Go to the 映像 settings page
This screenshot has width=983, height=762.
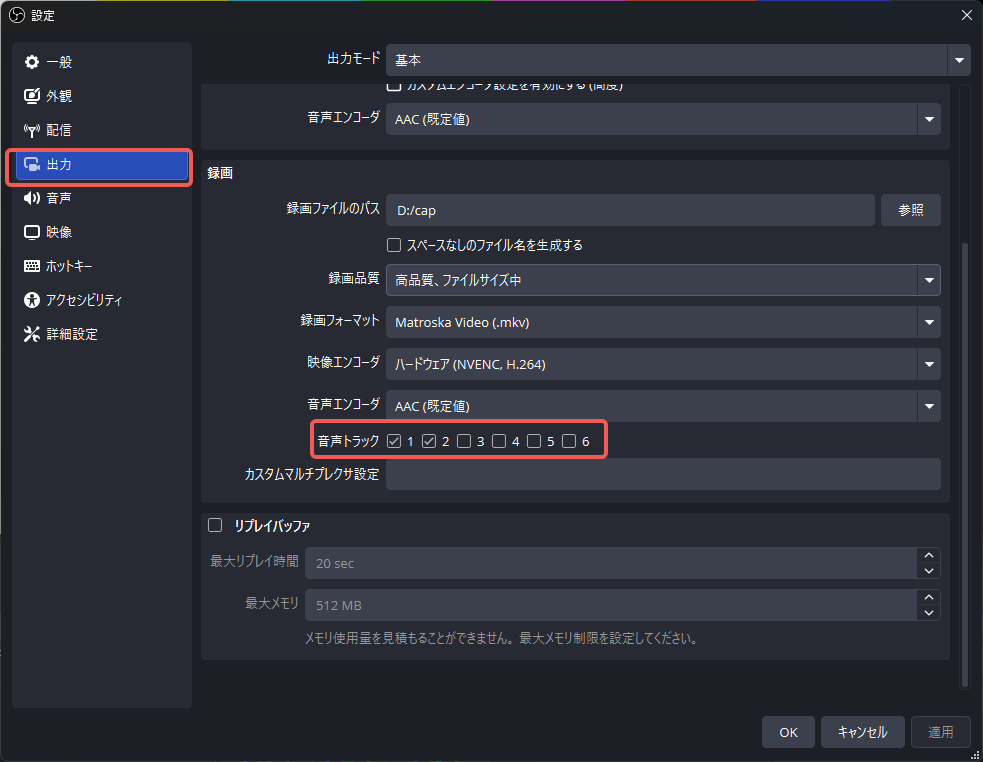[x=102, y=232]
